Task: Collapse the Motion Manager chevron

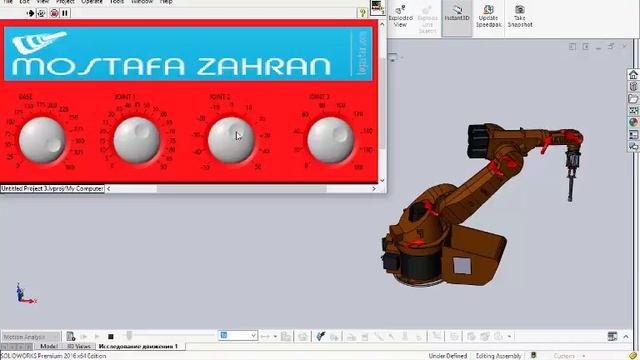Action: click(x=626, y=336)
